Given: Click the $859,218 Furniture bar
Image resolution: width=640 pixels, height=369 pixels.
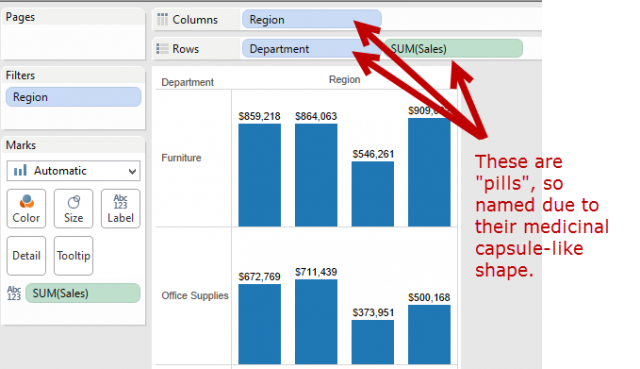Looking at the screenshot, I should pos(260,175).
